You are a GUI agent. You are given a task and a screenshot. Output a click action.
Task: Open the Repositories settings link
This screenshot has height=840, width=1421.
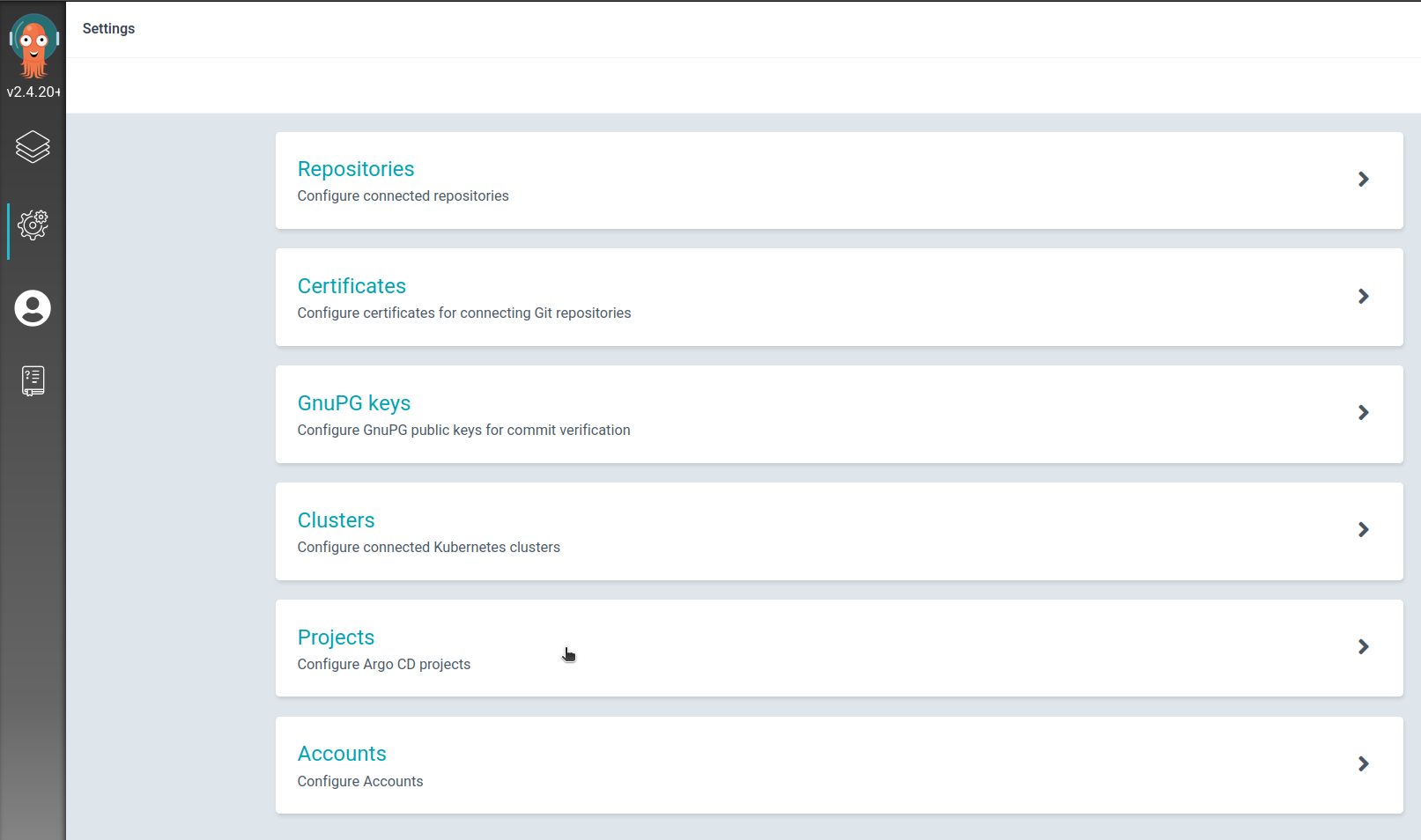pos(356,169)
